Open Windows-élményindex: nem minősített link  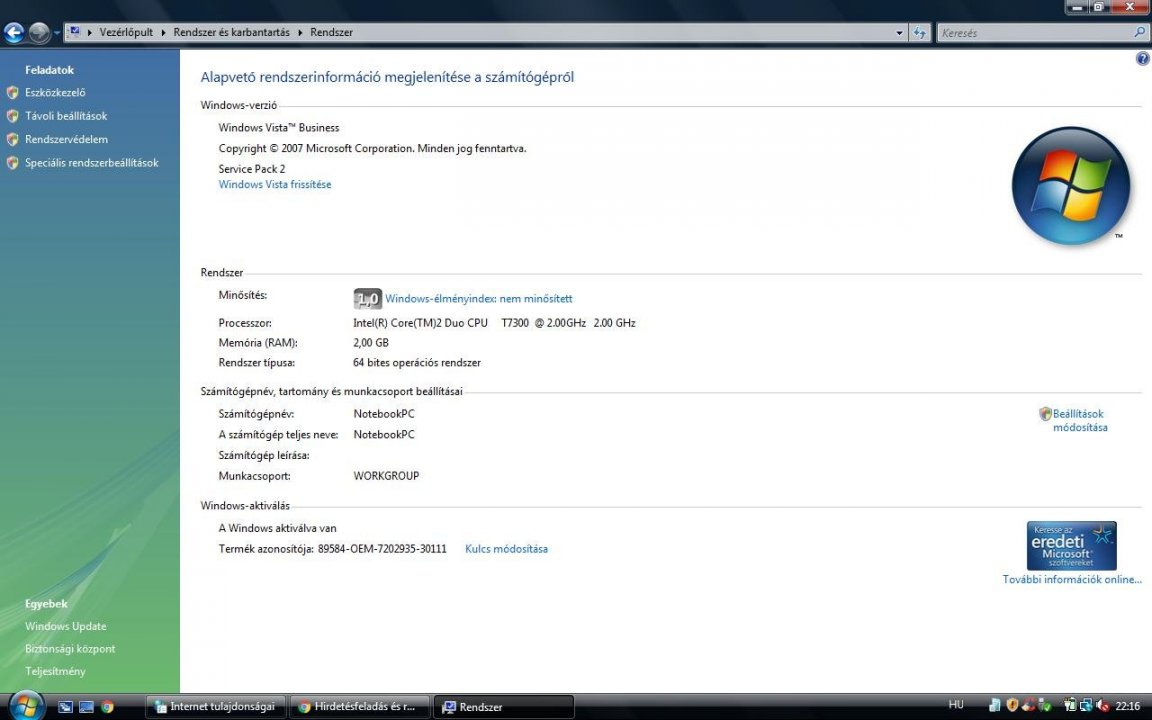coord(478,299)
